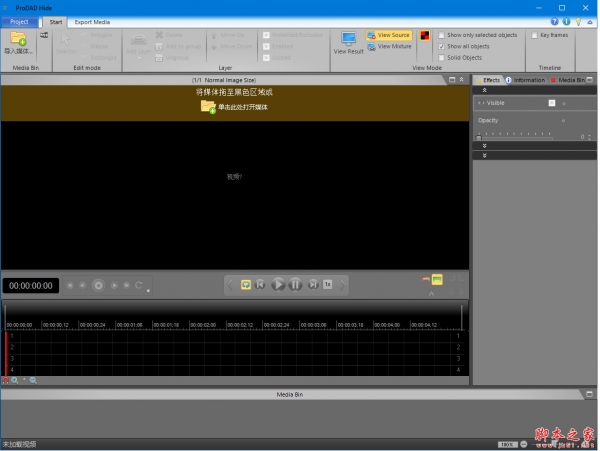Expand the second collapsed section below Opacity
600x451 pixels.
coord(485,155)
